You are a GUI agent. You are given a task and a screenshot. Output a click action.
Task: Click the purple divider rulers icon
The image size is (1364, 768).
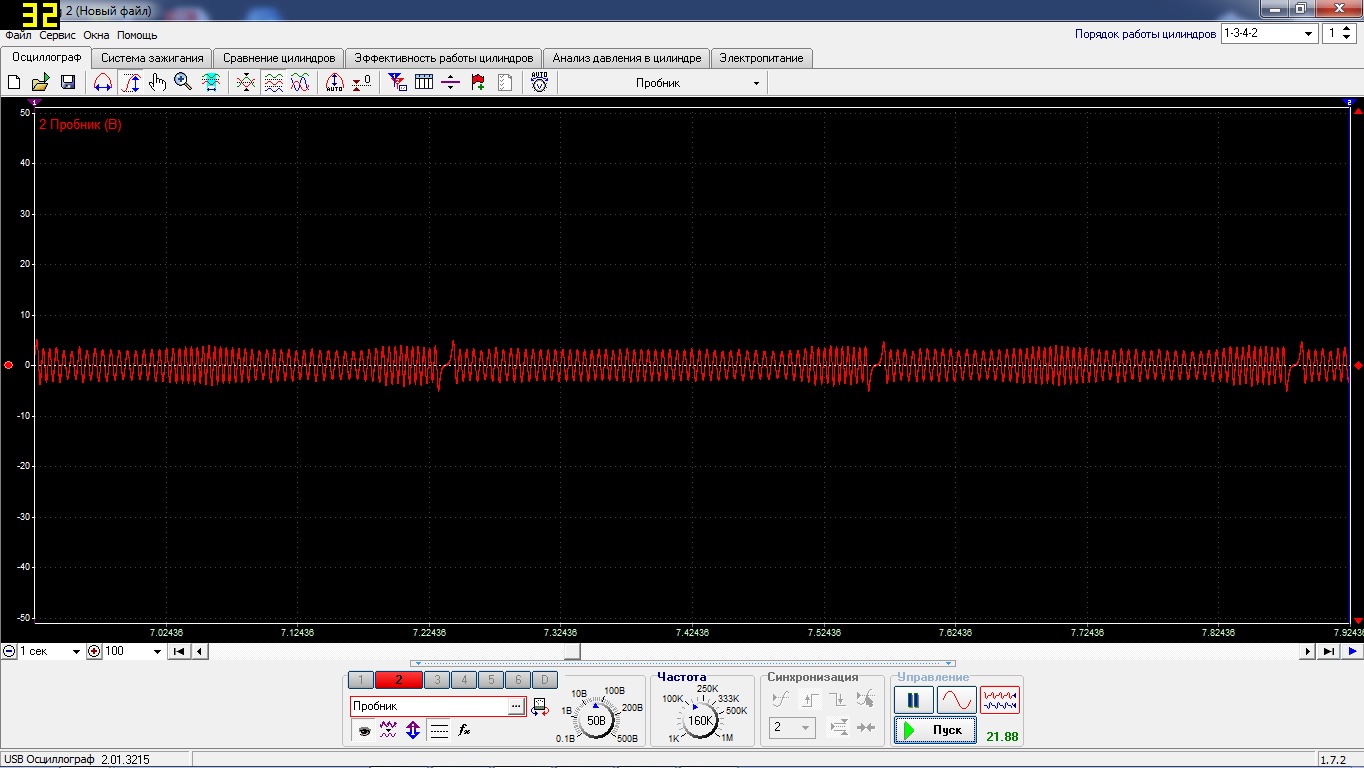pyautogui.click(x=450, y=83)
